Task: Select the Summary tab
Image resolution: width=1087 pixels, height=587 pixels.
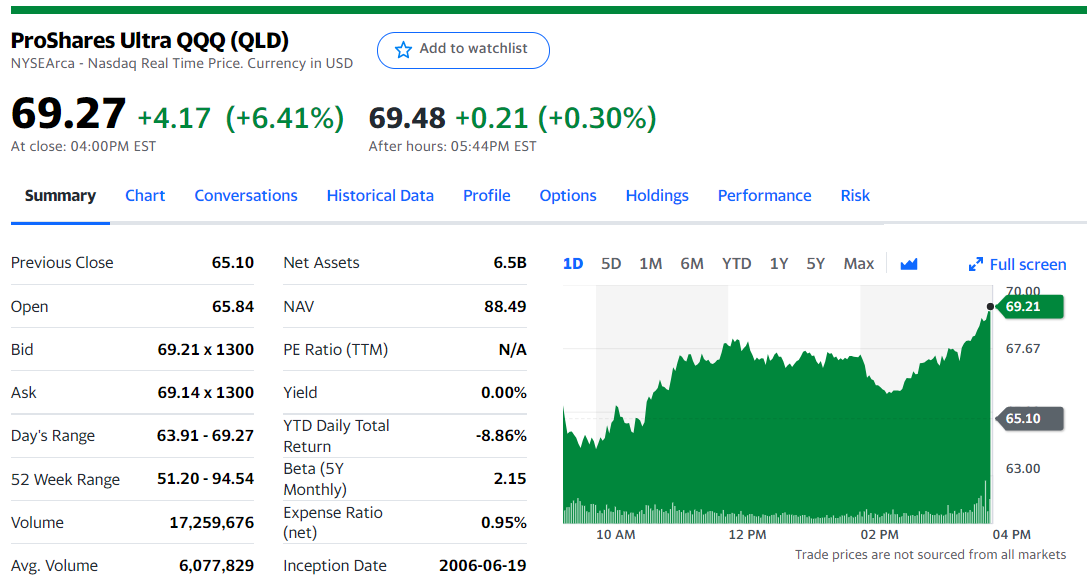Action: (60, 195)
